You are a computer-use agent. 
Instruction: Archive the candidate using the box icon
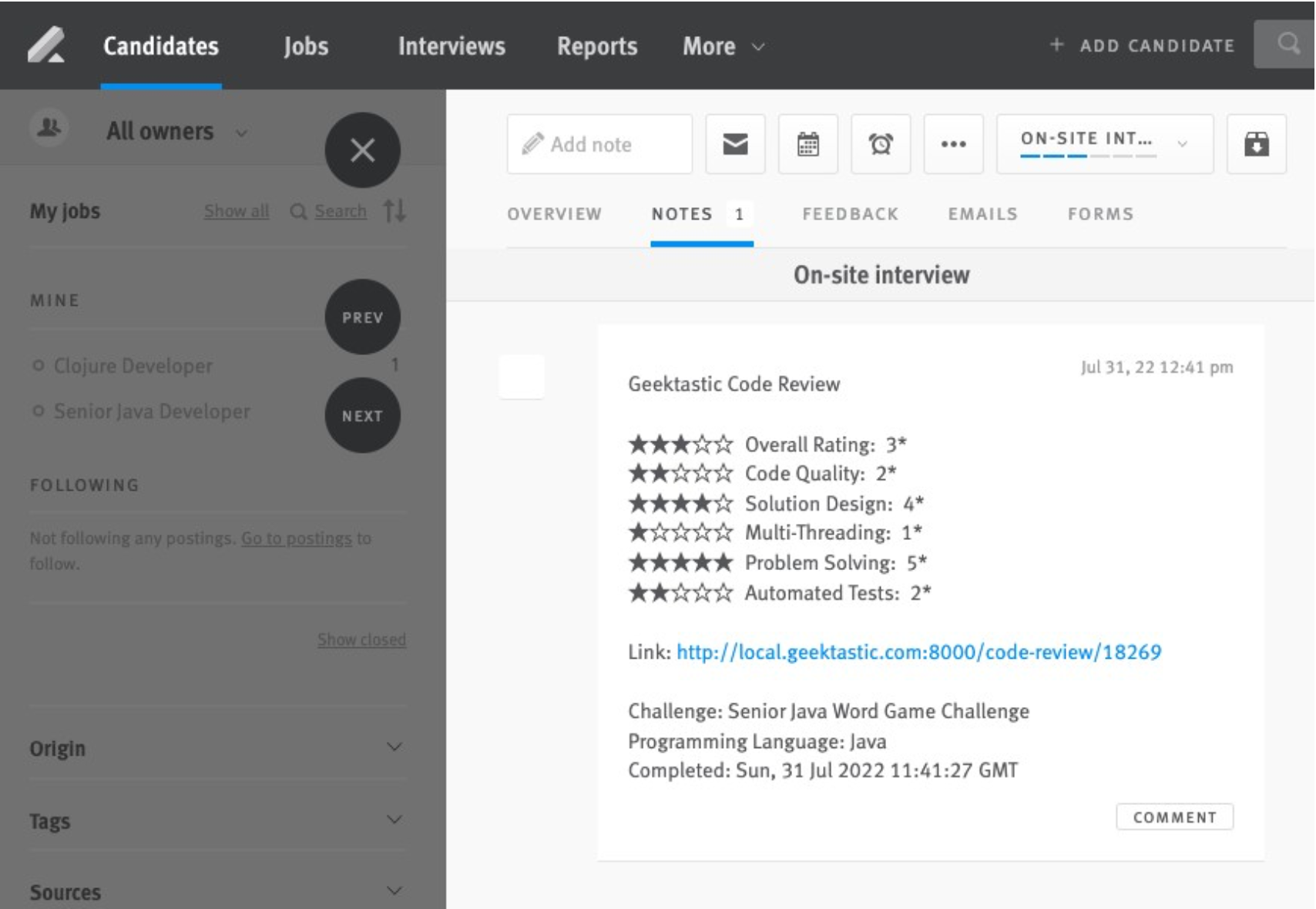pyautogui.click(x=1255, y=143)
